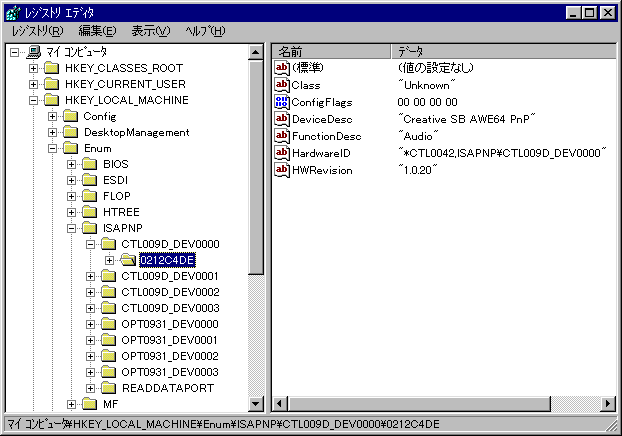The image size is (622, 436).
Task: Click the string icon of Class value
Action: (282, 85)
